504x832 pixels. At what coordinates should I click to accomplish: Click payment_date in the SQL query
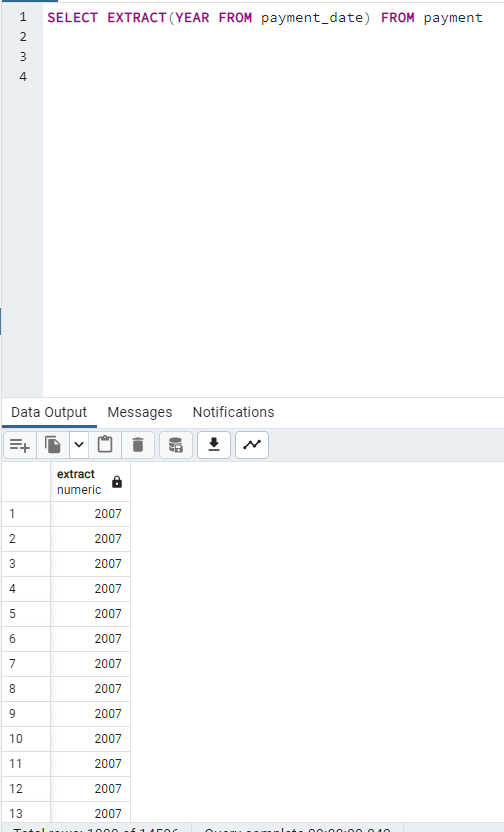(312, 18)
